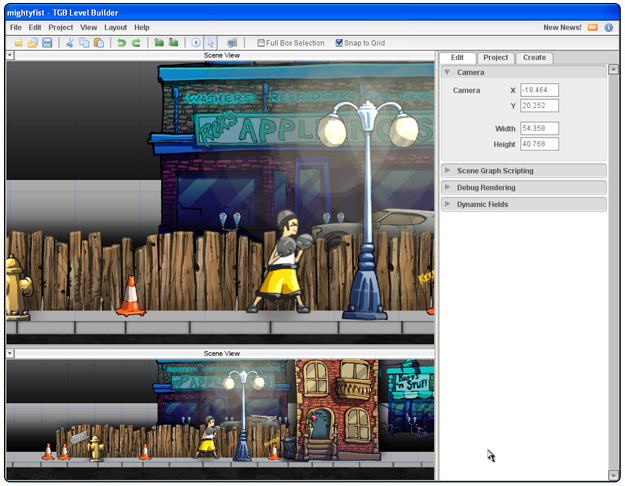Click the side panel scroll down arrow
The image size is (625, 486).
click(613, 475)
